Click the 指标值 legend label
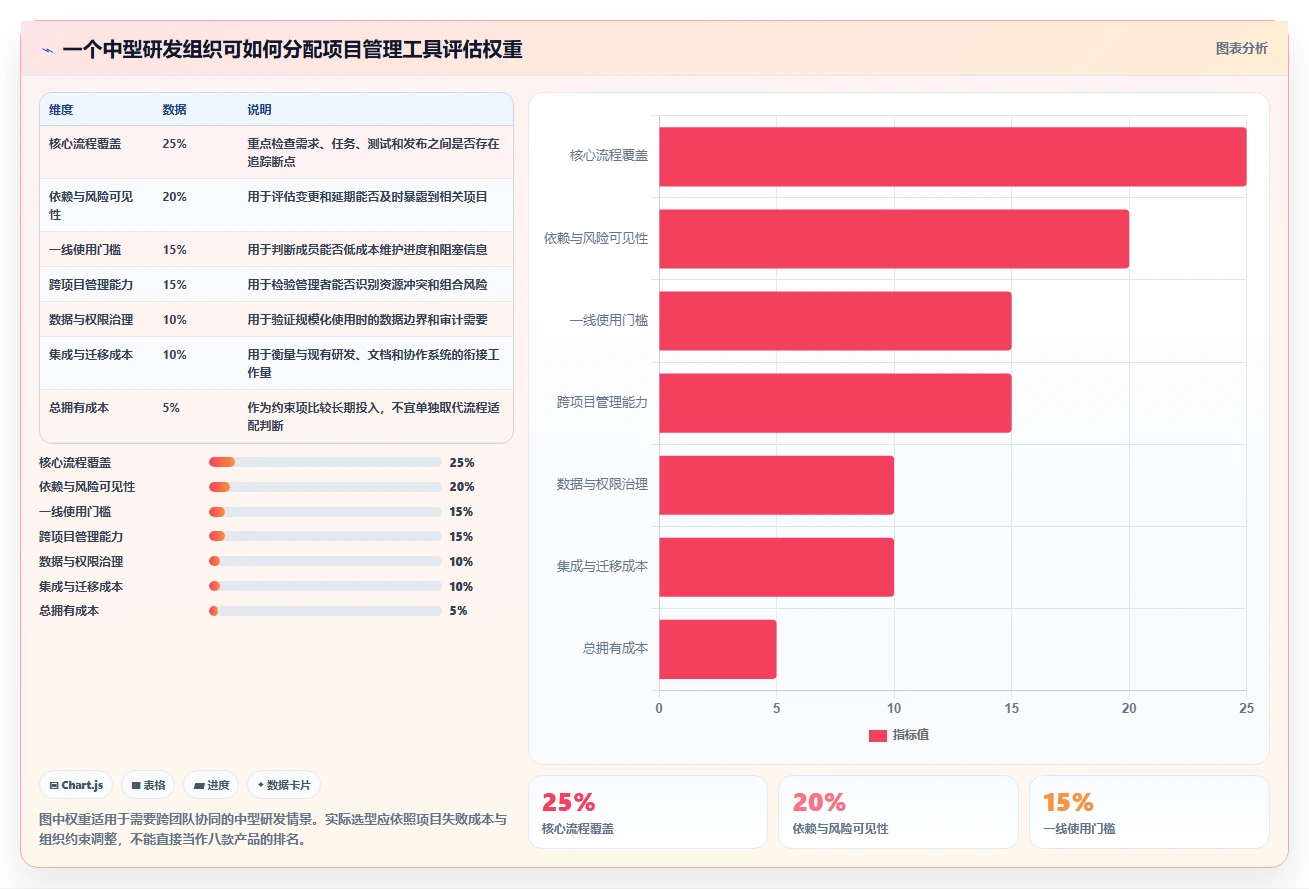This screenshot has width=1309, height=889. coord(911,735)
